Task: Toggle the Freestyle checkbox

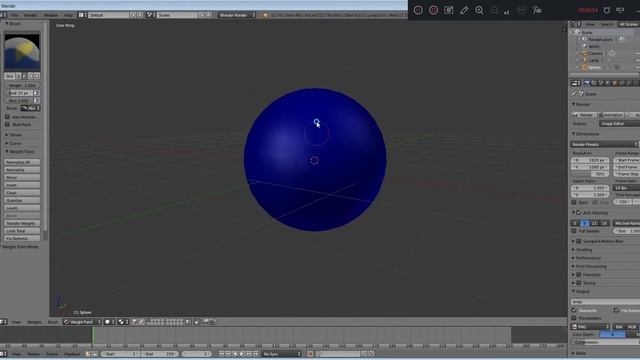Action: tap(579, 275)
